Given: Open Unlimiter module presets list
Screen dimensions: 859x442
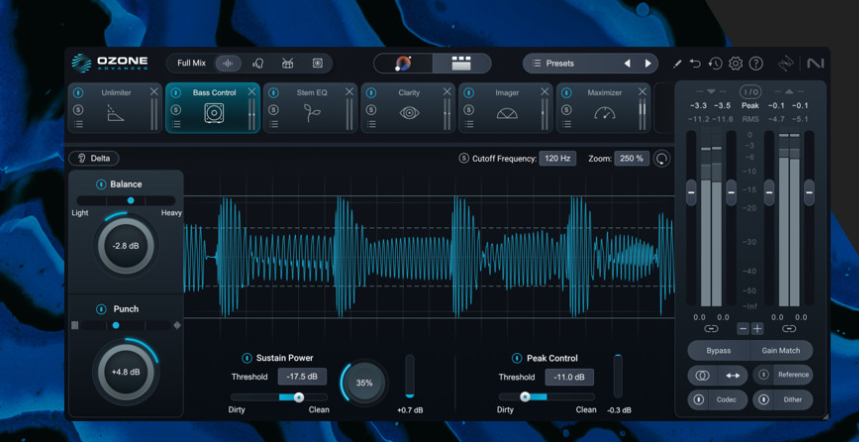Looking at the screenshot, I should (x=78, y=124).
